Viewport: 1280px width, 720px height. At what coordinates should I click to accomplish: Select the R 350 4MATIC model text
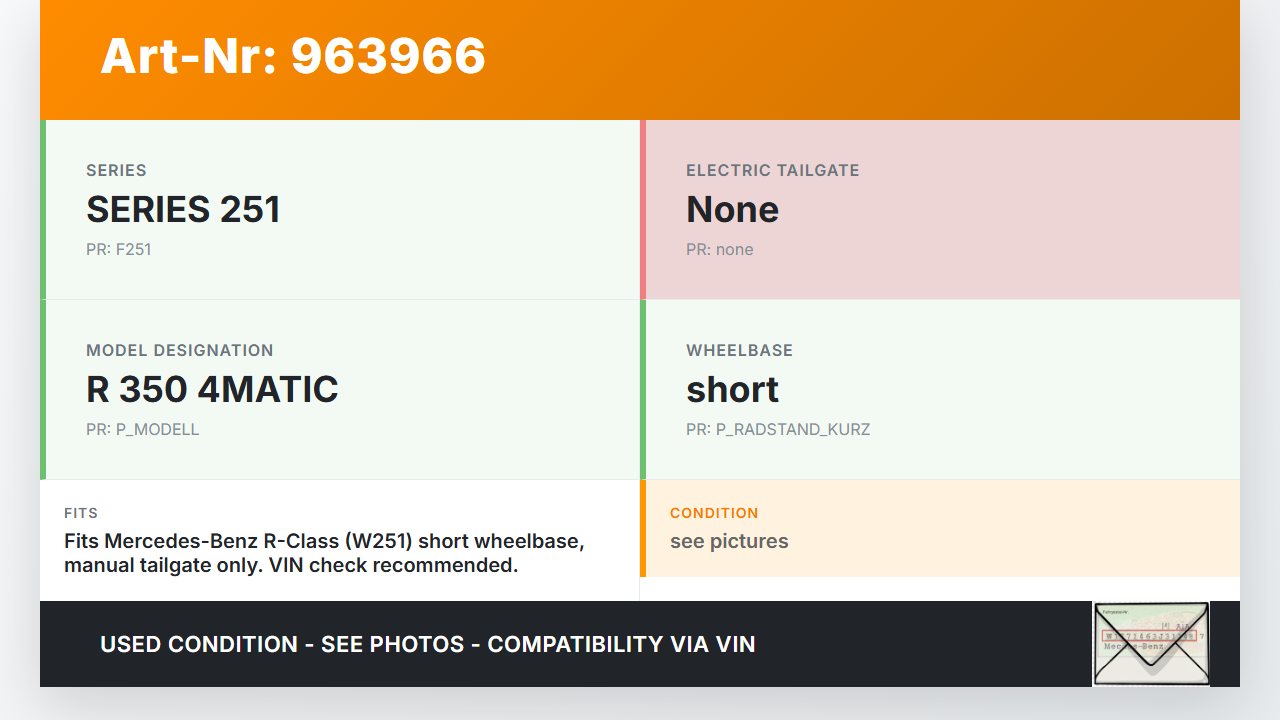click(212, 389)
